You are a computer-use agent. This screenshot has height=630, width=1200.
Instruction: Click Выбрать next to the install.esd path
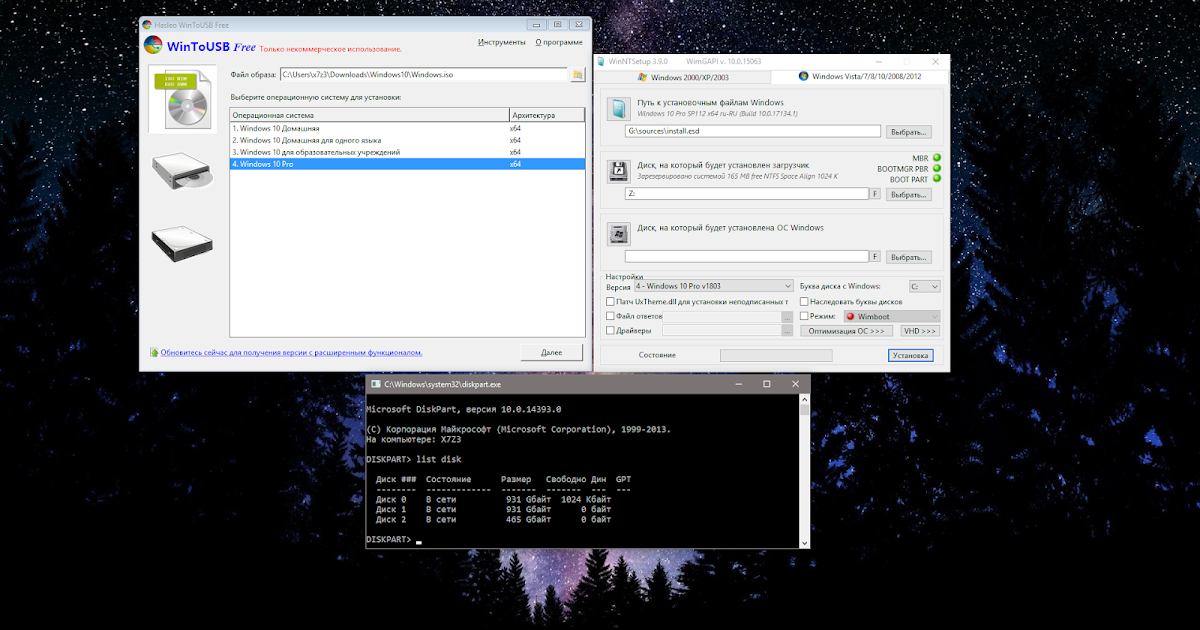pos(909,131)
